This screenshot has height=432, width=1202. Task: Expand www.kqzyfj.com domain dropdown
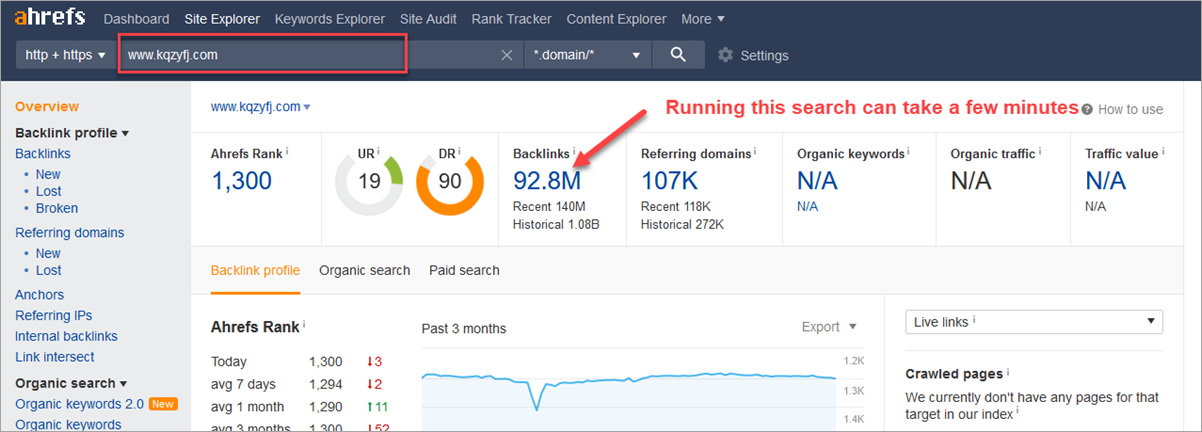click(260, 107)
